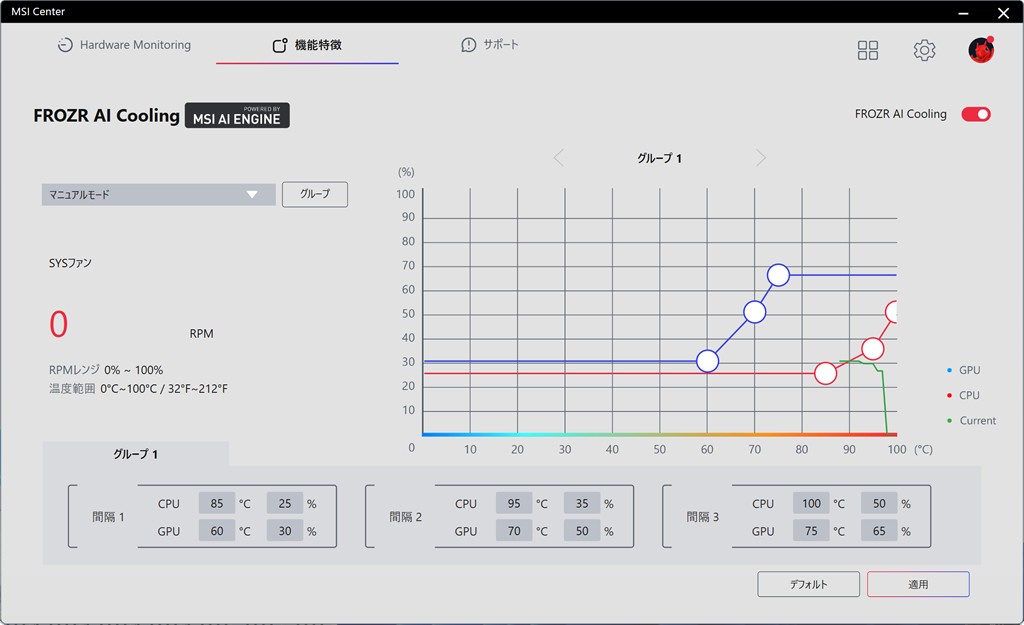Click the 間隔 3 label
This screenshot has height=625, width=1024.
(x=703, y=517)
